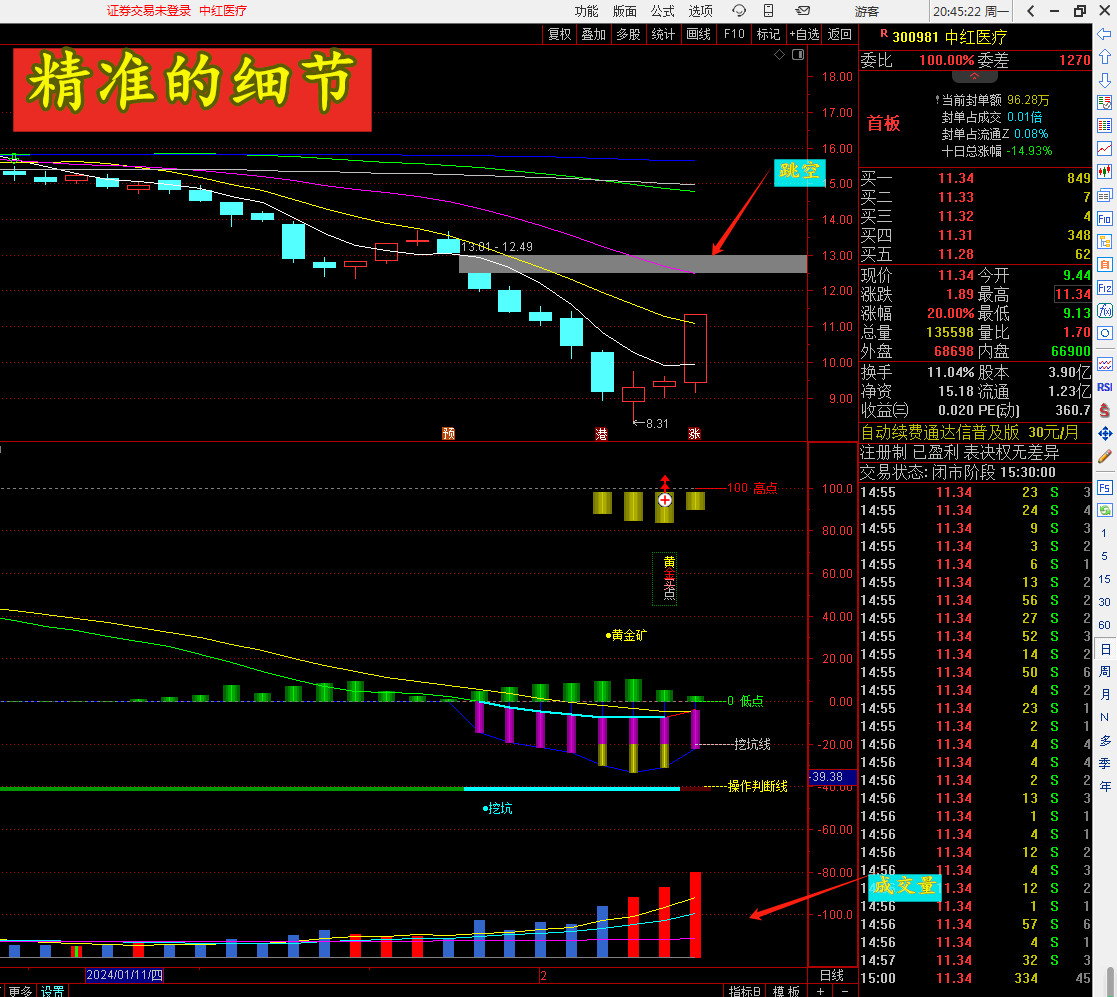Click the 复权 toolbar button
The width and height of the screenshot is (1117, 997).
[559, 34]
